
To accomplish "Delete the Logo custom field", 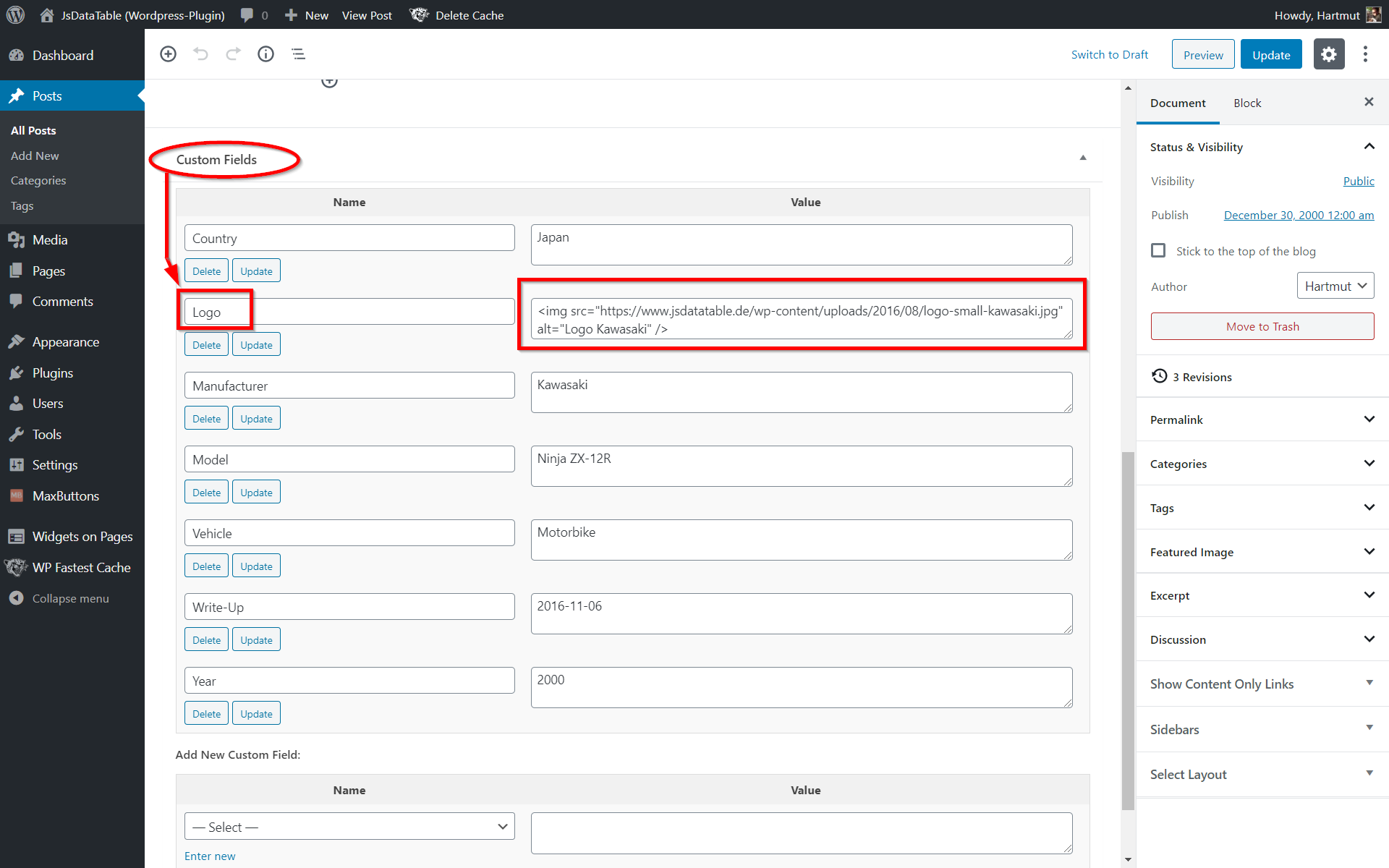I will coord(206,345).
